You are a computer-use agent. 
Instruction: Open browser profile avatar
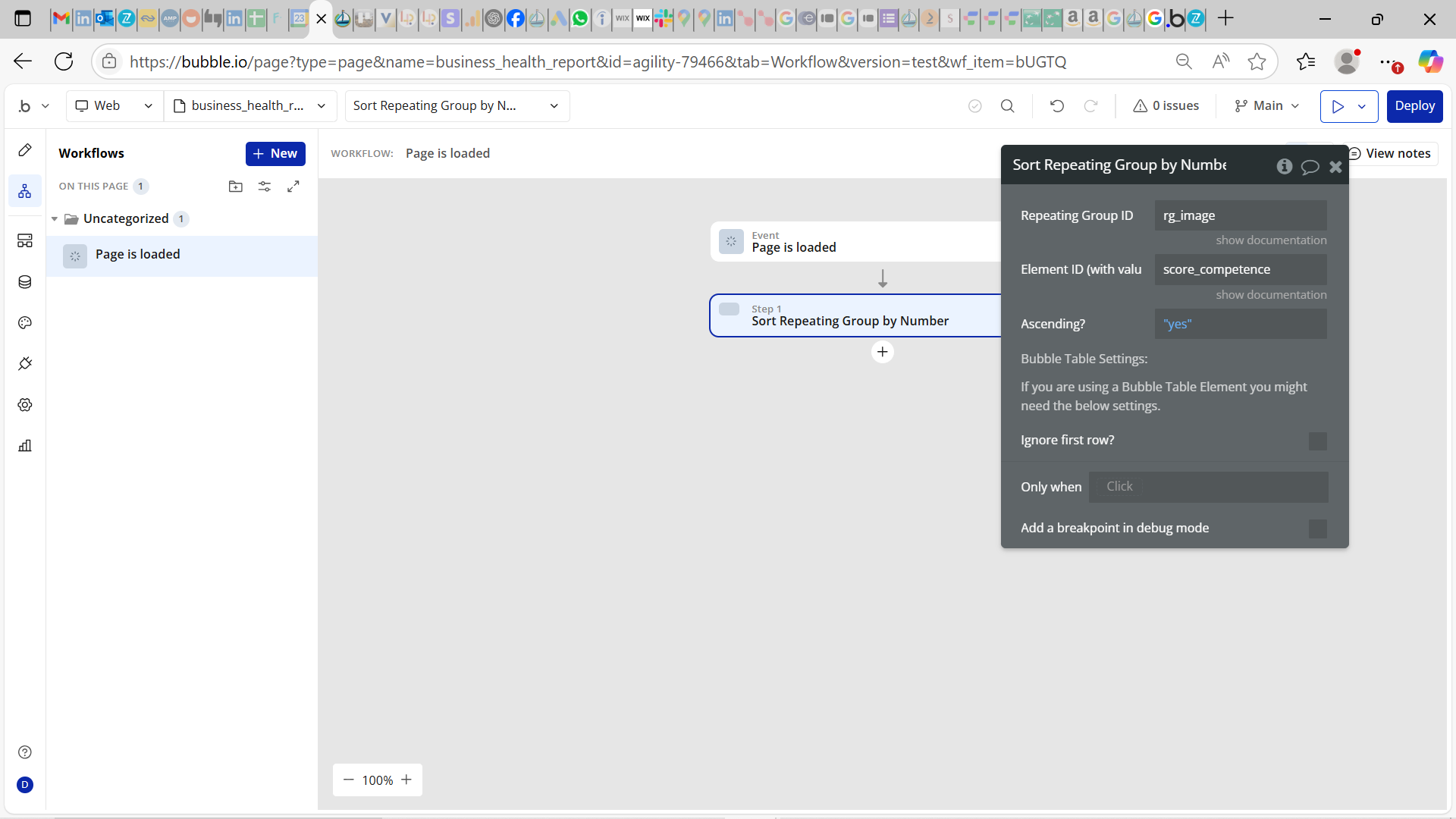pos(1347,61)
